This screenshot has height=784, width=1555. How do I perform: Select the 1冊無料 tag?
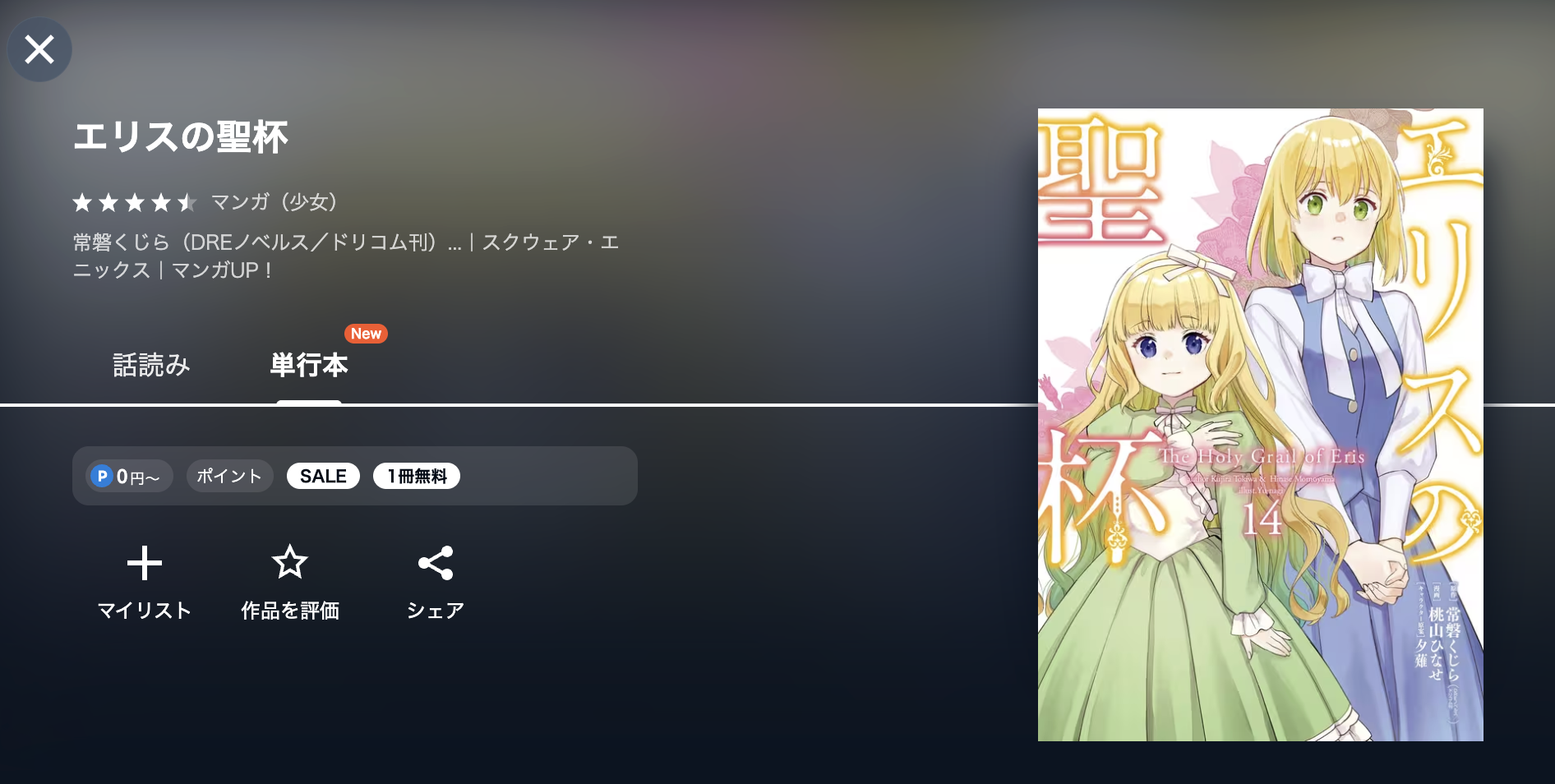417,476
